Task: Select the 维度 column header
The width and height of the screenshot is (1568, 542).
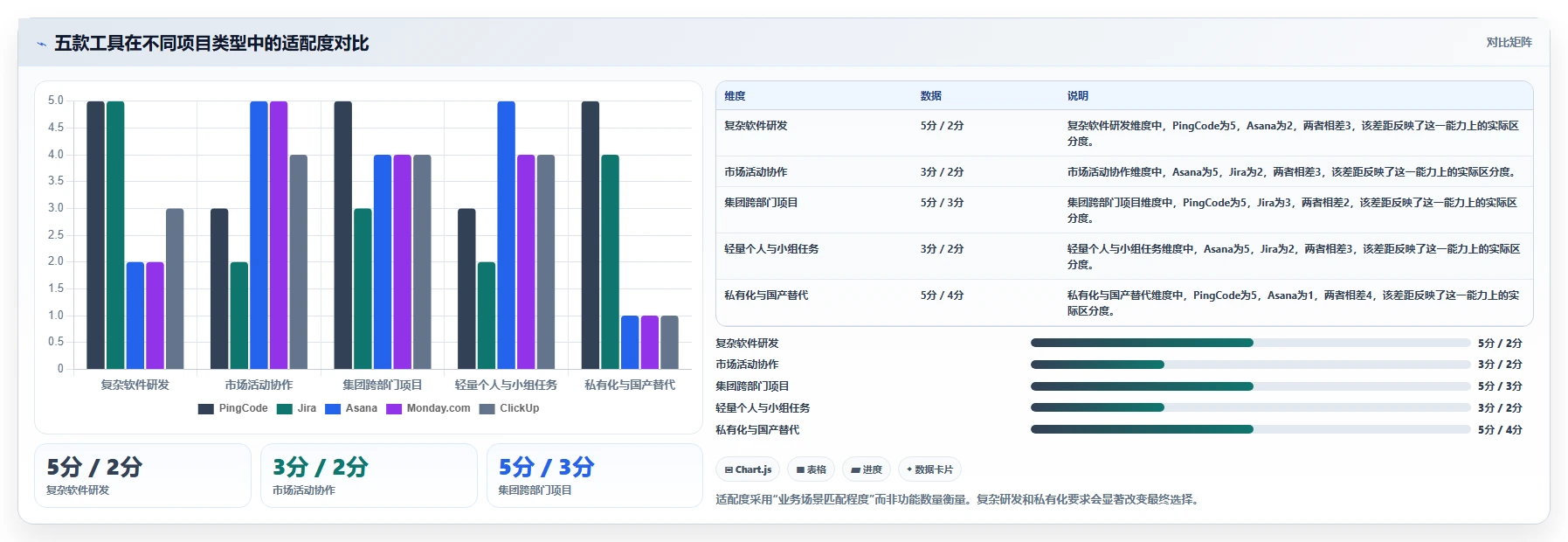Action: click(x=735, y=96)
